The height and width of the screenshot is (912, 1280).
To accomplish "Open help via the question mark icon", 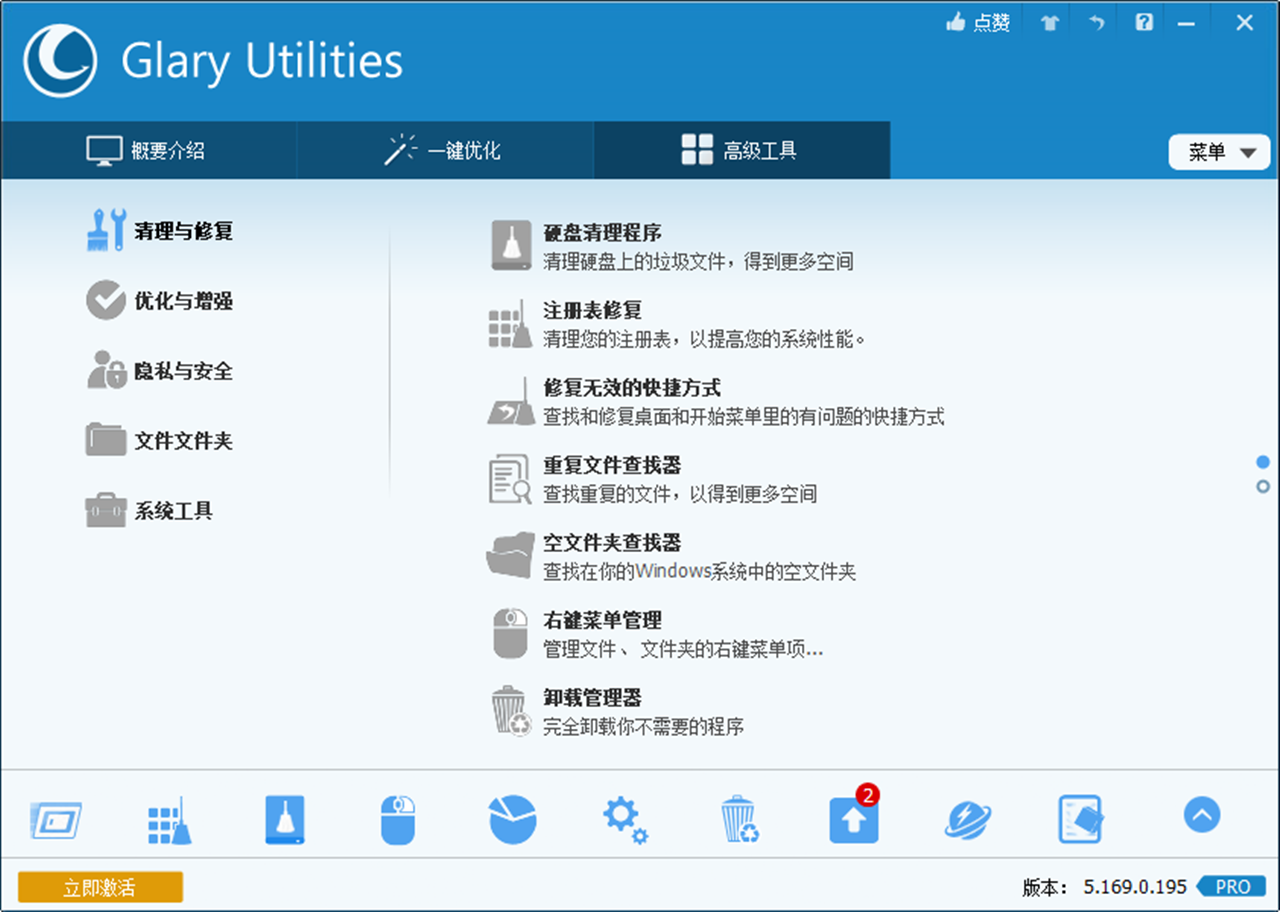I will [x=1142, y=21].
